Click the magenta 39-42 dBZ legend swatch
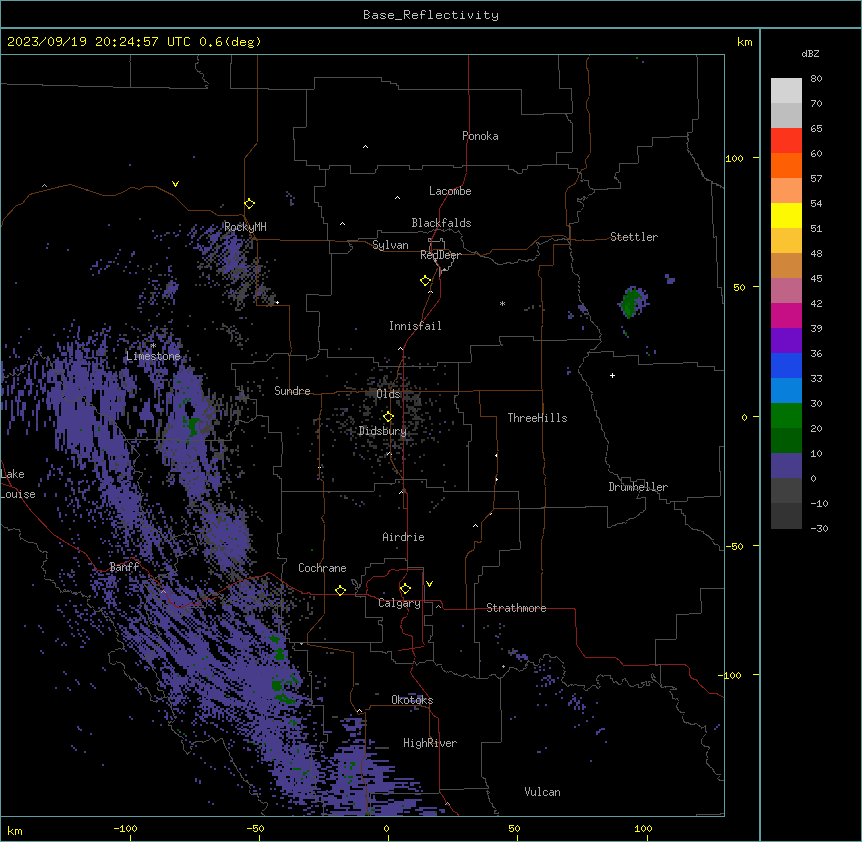Image resolution: width=862 pixels, height=842 pixels. [786, 316]
